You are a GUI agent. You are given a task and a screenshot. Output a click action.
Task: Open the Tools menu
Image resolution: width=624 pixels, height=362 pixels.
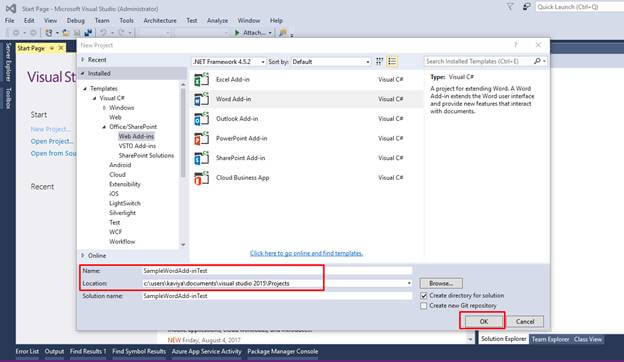pos(127,20)
